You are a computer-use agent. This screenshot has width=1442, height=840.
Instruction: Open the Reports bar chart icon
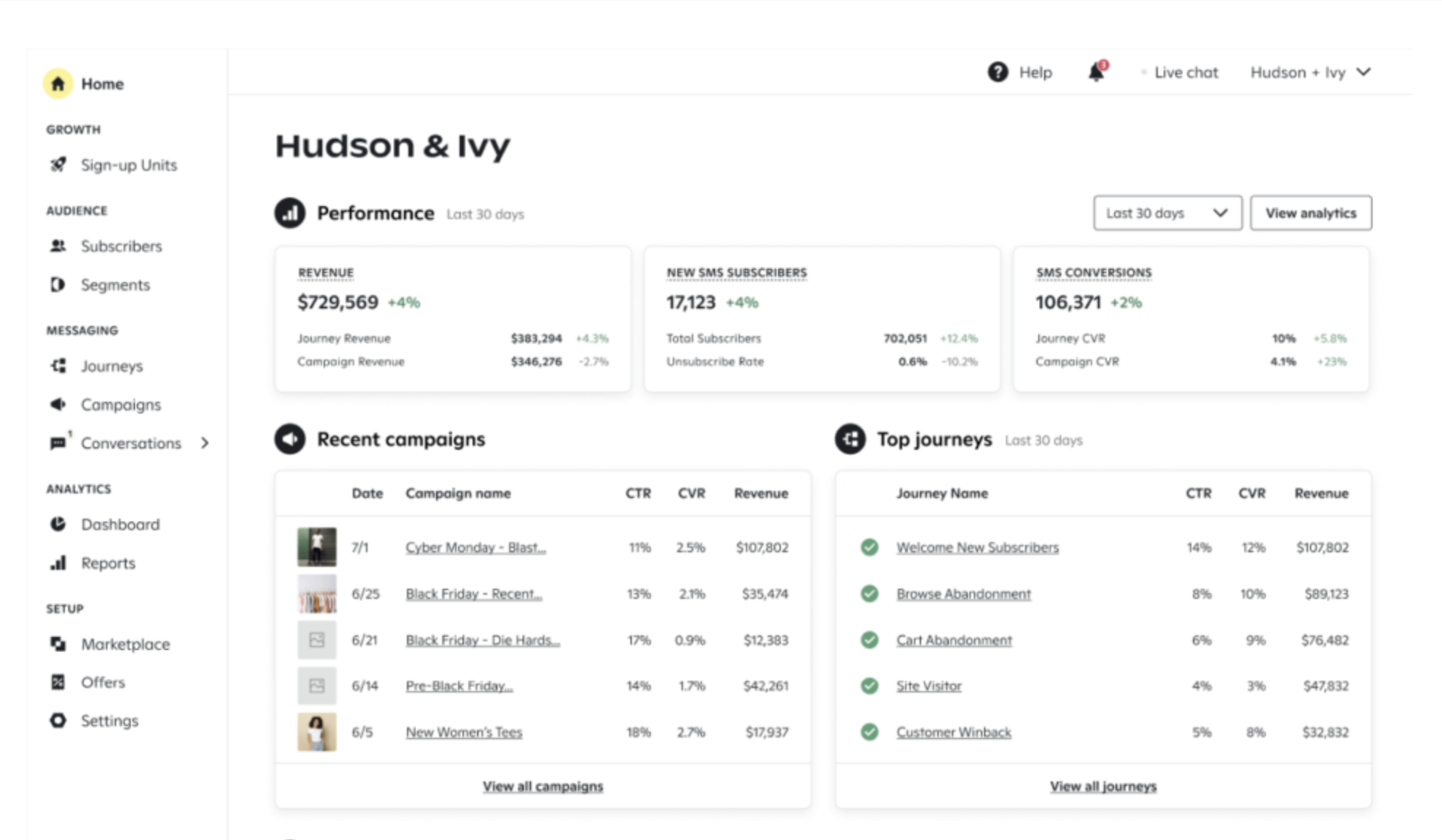[58, 563]
